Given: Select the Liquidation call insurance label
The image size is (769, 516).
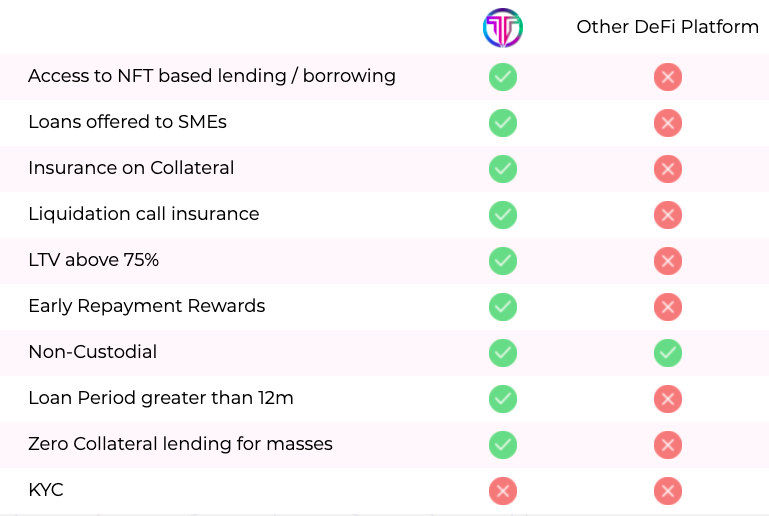Looking at the screenshot, I should [x=144, y=214].
